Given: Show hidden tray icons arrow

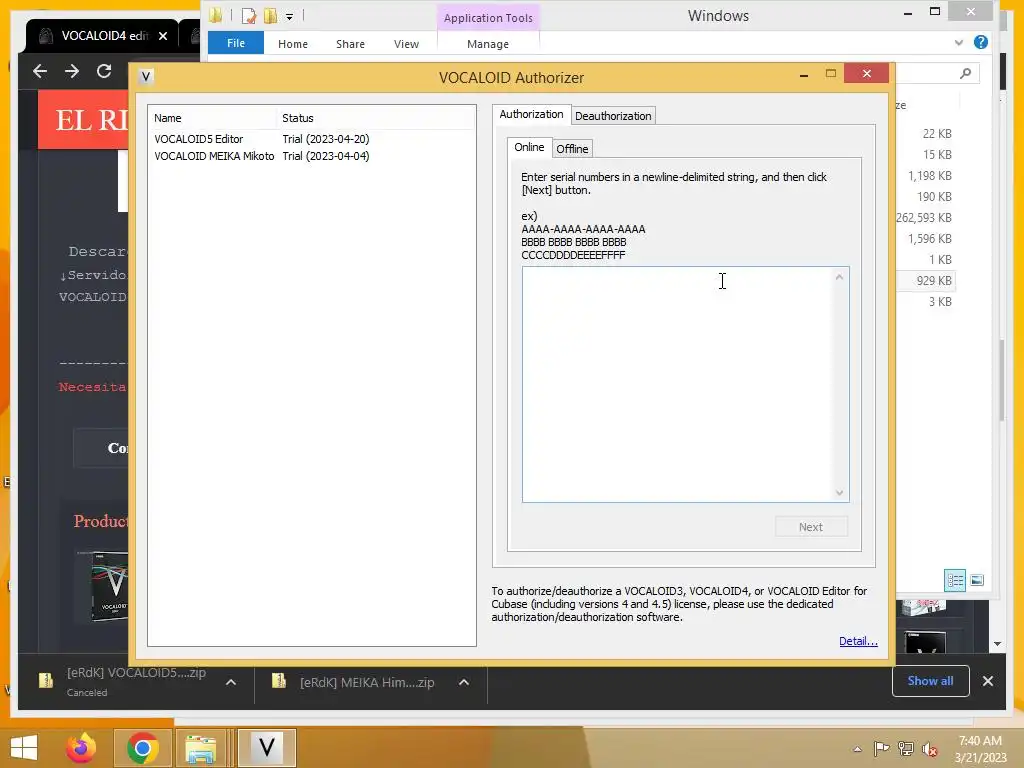Looking at the screenshot, I should [857, 749].
